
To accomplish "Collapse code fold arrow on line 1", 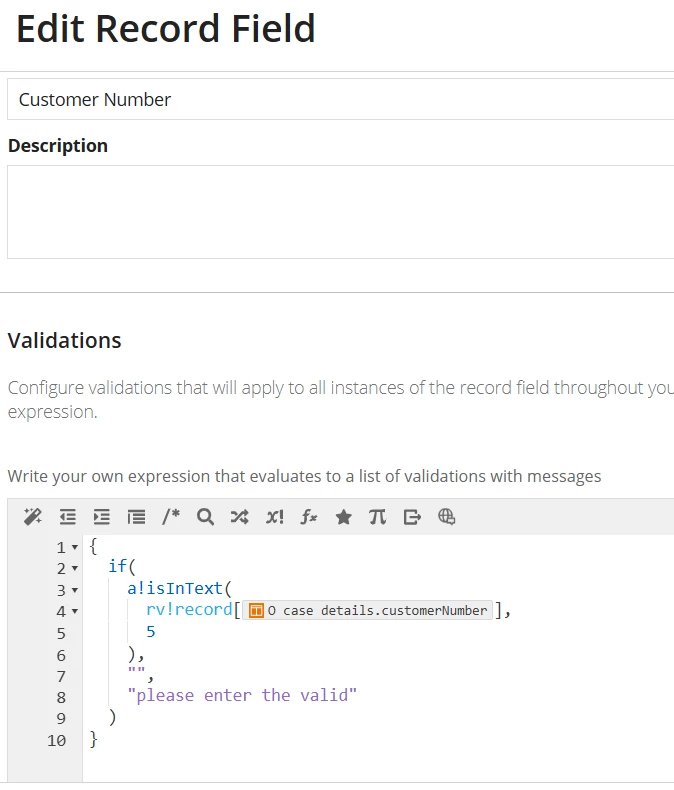I will pyautogui.click(x=75, y=547).
